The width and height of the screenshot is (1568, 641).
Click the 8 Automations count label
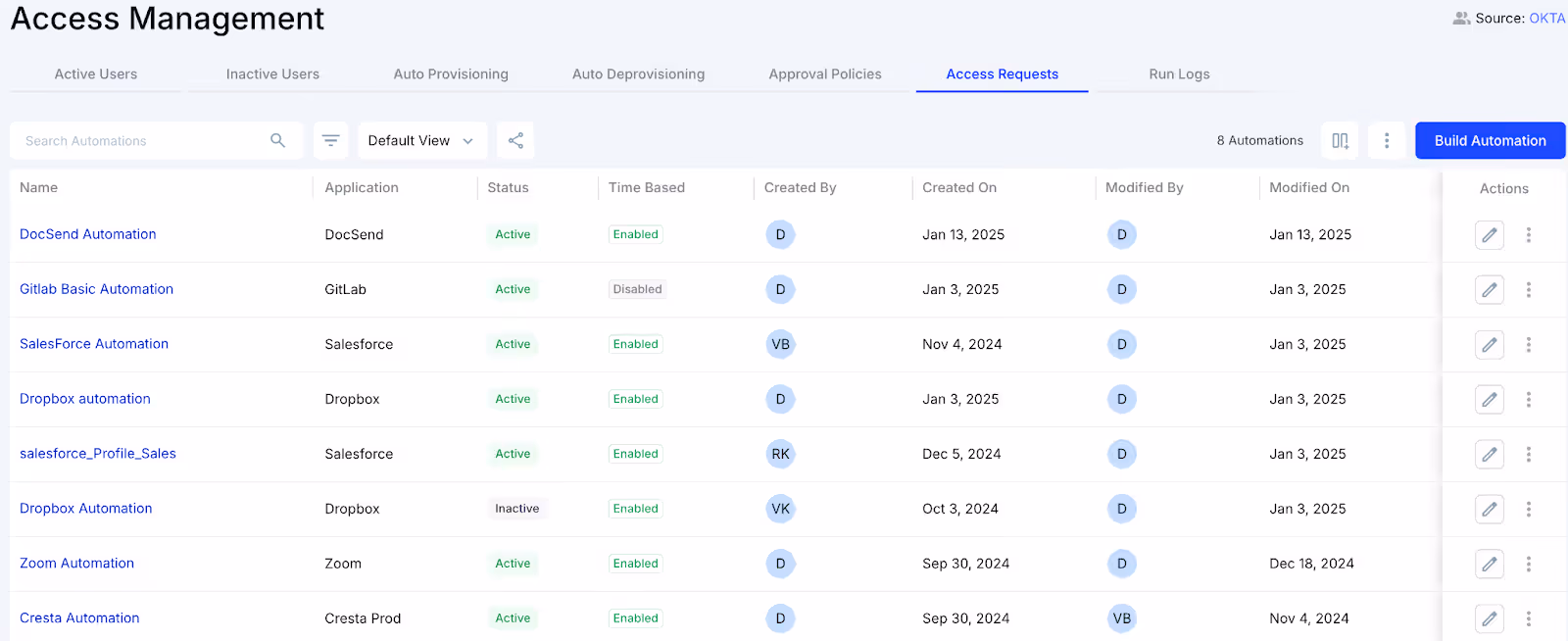1260,140
